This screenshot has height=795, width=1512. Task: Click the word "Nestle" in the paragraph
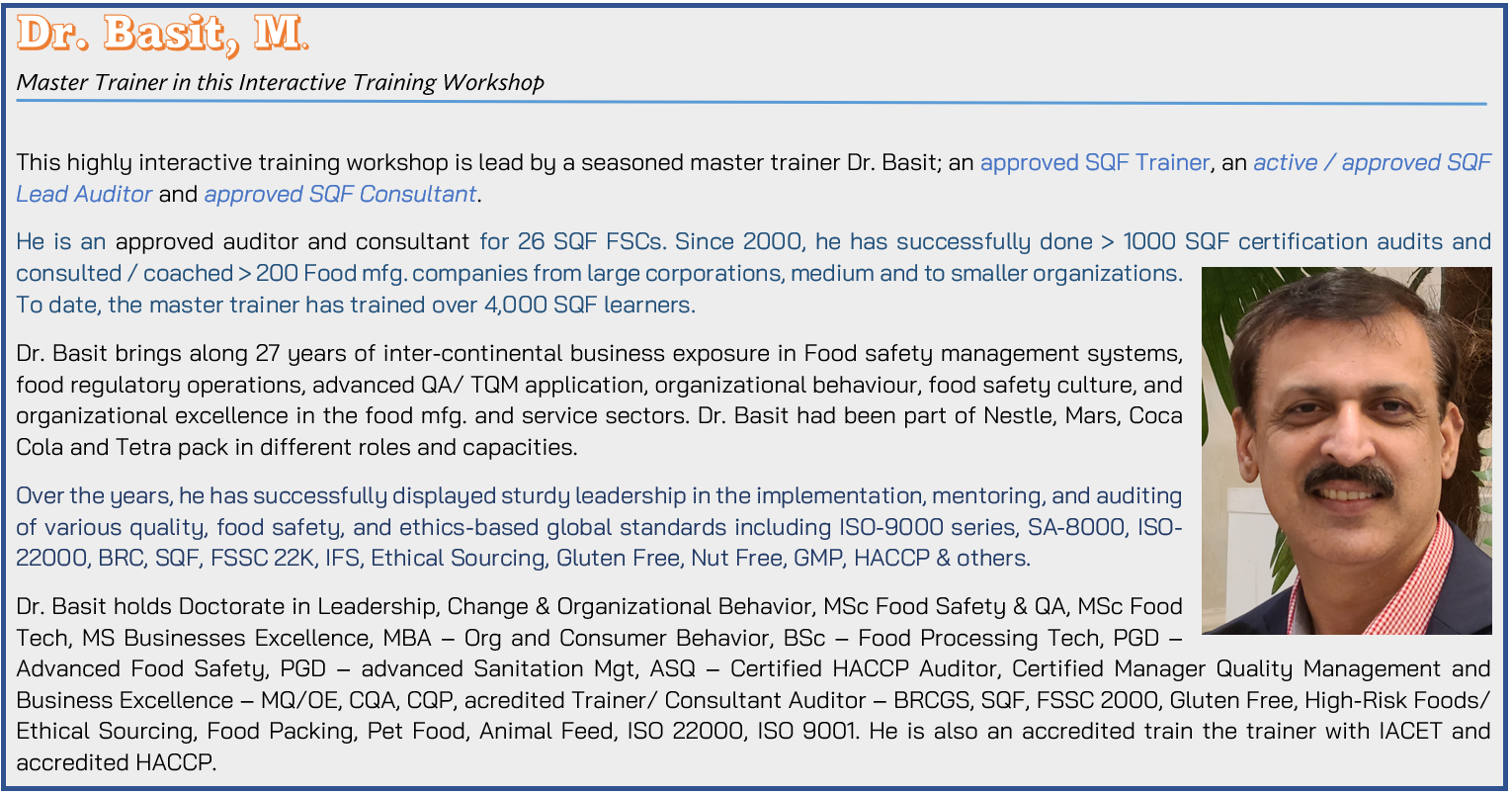click(x=1018, y=415)
